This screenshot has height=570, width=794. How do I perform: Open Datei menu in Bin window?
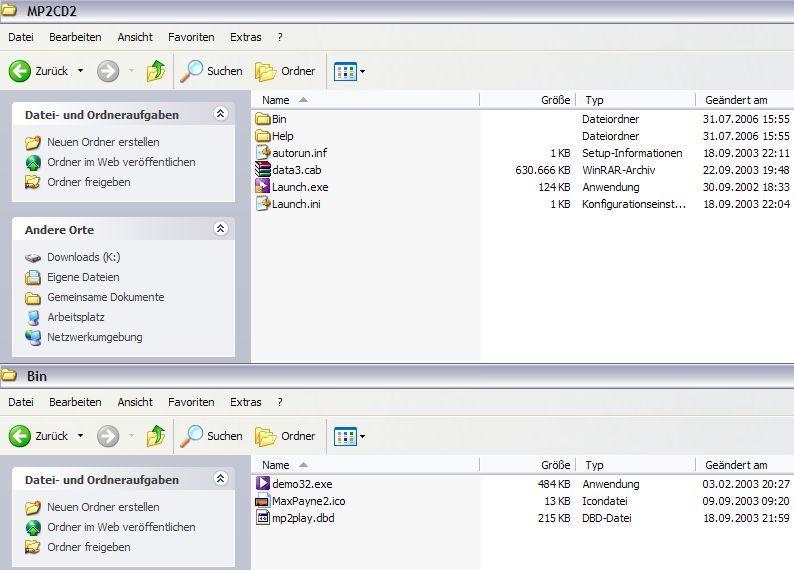21,402
